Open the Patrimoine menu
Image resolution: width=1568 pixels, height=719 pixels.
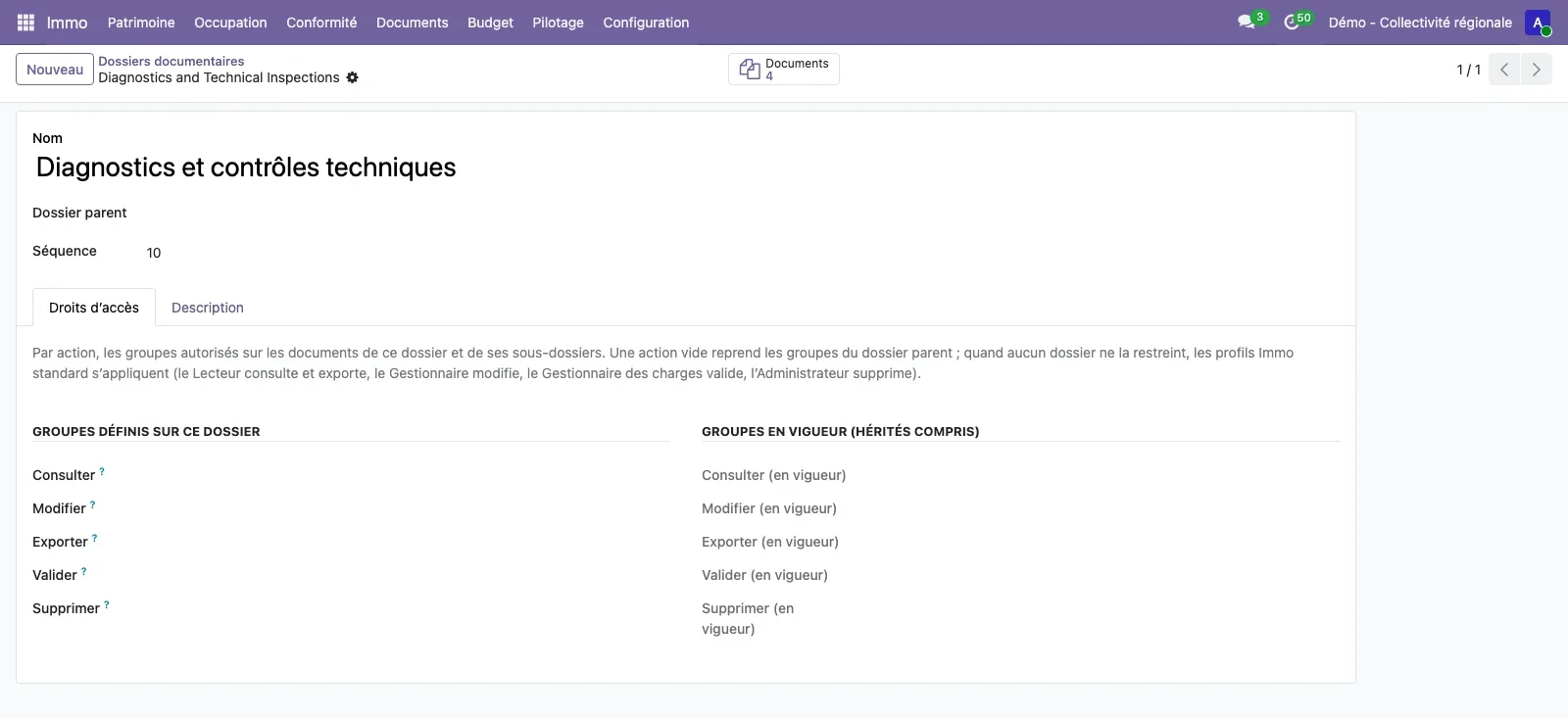[x=141, y=23]
